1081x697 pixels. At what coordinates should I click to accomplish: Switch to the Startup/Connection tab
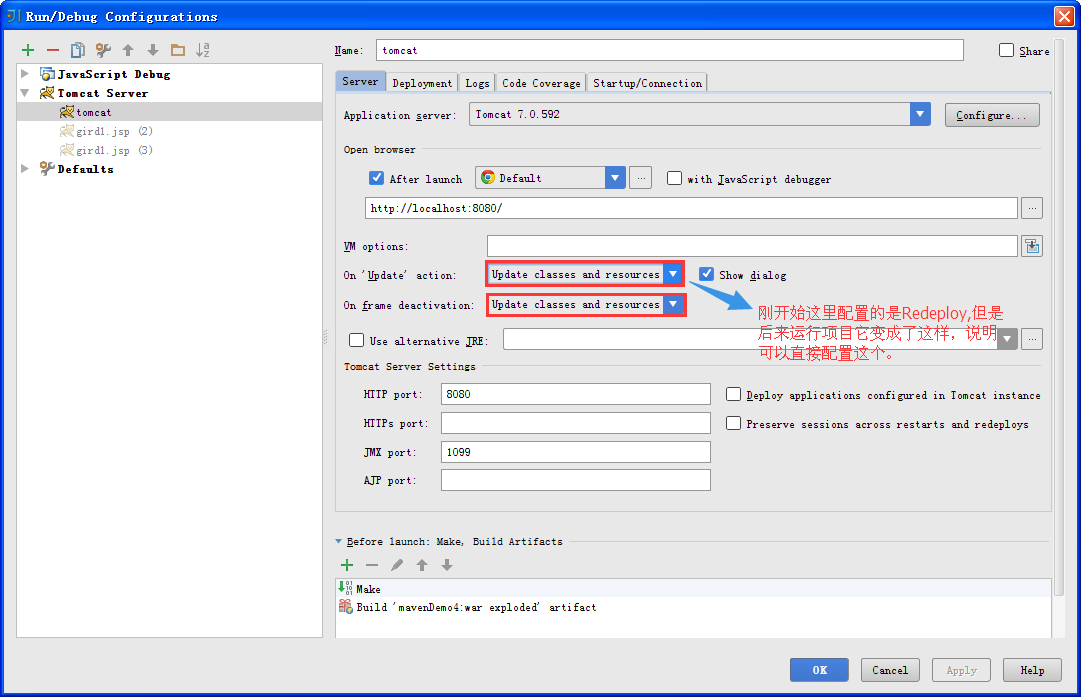[x=647, y=83]
